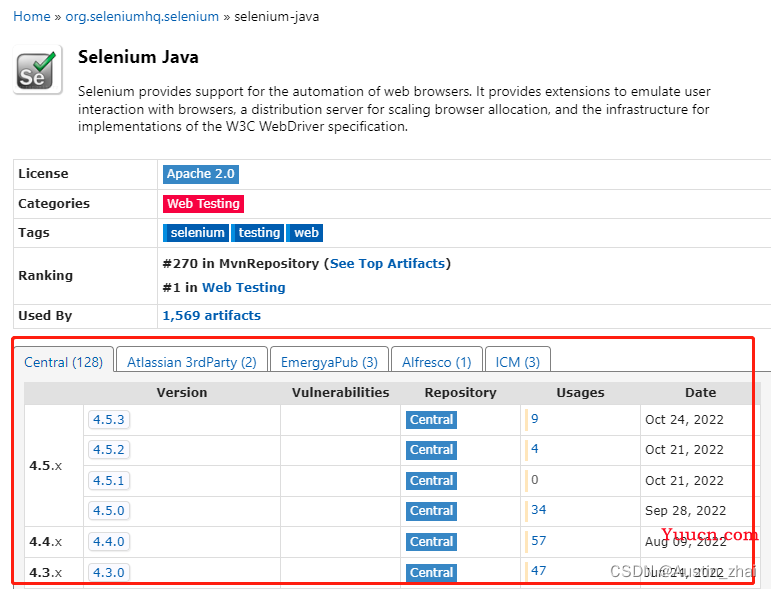Click date Sep 28, 2022
The height and width of the screenshot is (589, 771).
685,511
